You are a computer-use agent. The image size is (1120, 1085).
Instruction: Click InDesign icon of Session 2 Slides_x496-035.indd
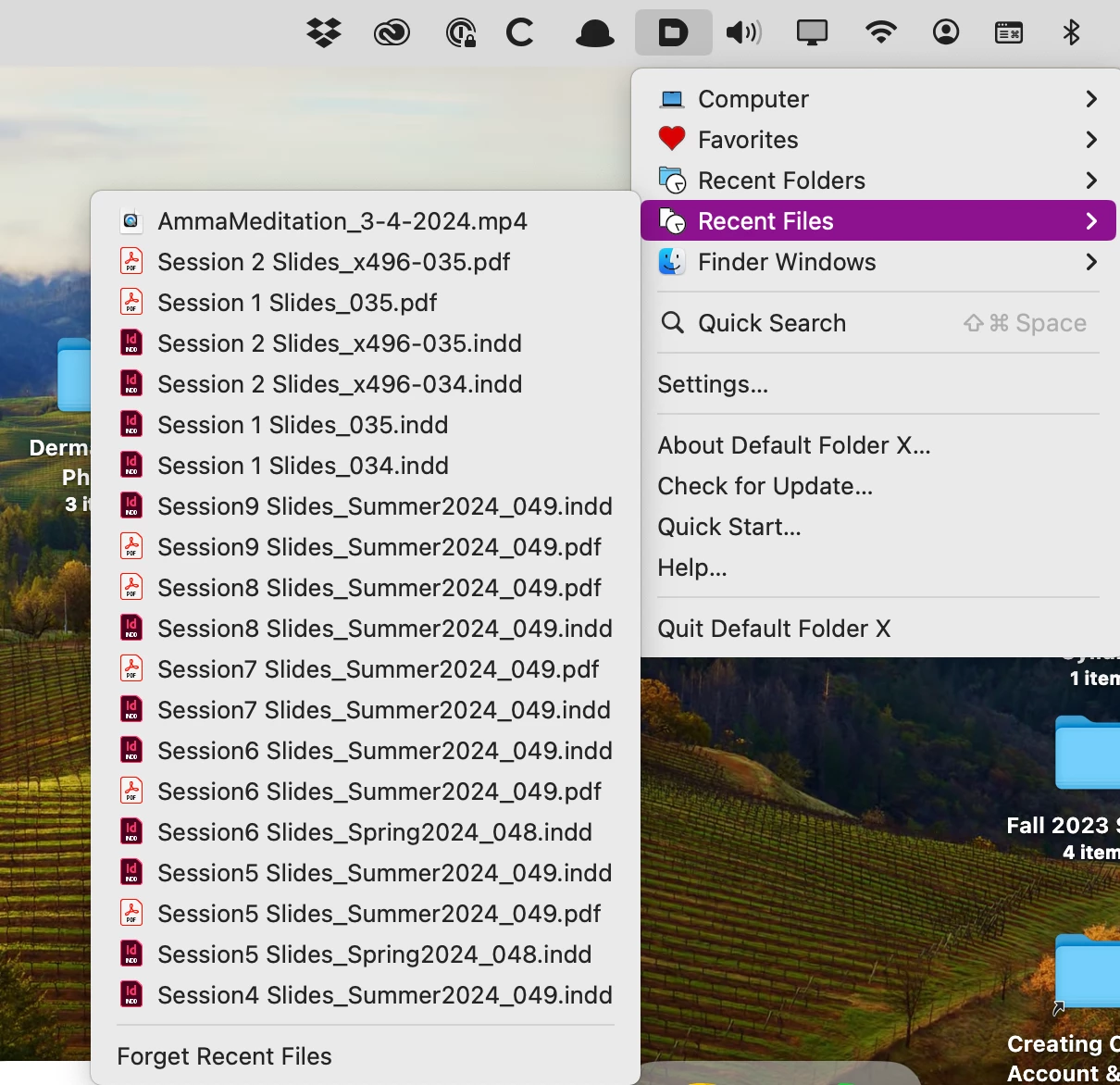coord(131,343)
